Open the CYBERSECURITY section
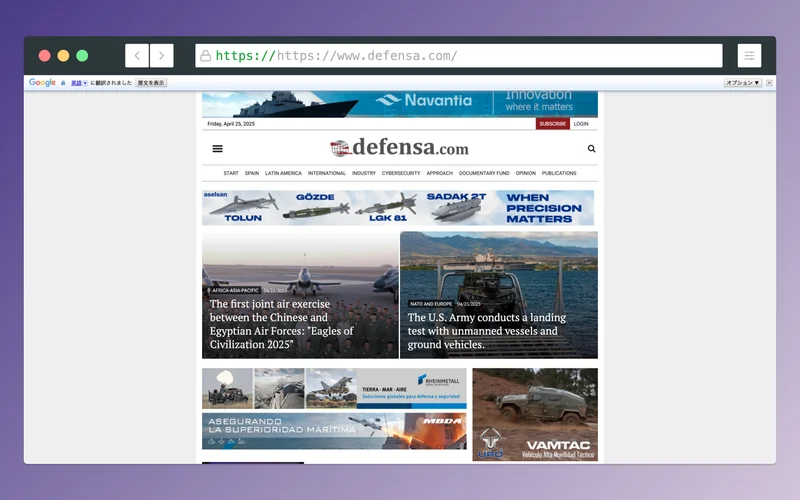This screenshot has height=500, width=800. (401, 173)
